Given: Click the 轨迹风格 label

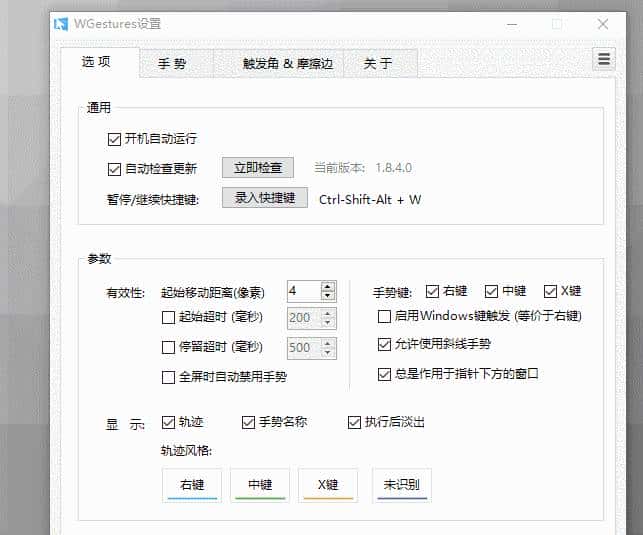Looking at the screenshot, I should point(186,451).
